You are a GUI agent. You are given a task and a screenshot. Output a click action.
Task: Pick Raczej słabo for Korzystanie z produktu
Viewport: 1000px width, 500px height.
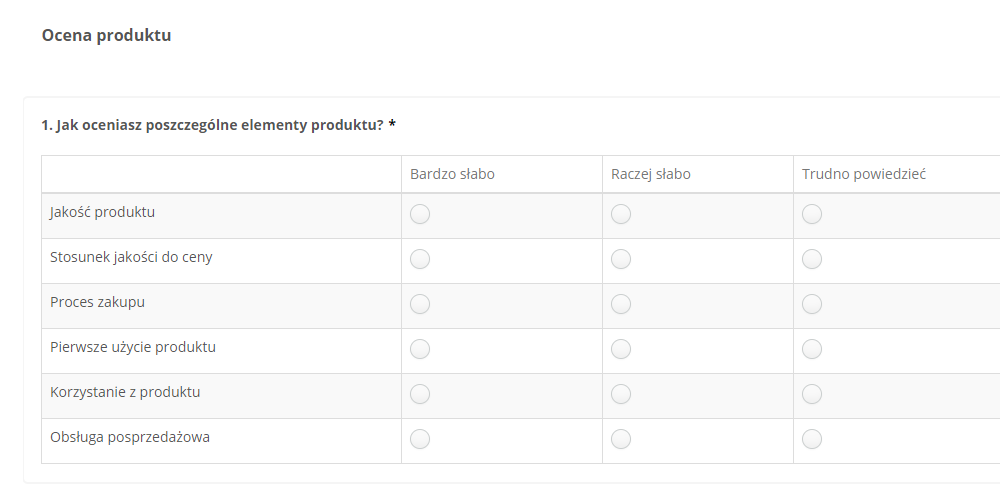pyautogui.click(x=621, y=394)
